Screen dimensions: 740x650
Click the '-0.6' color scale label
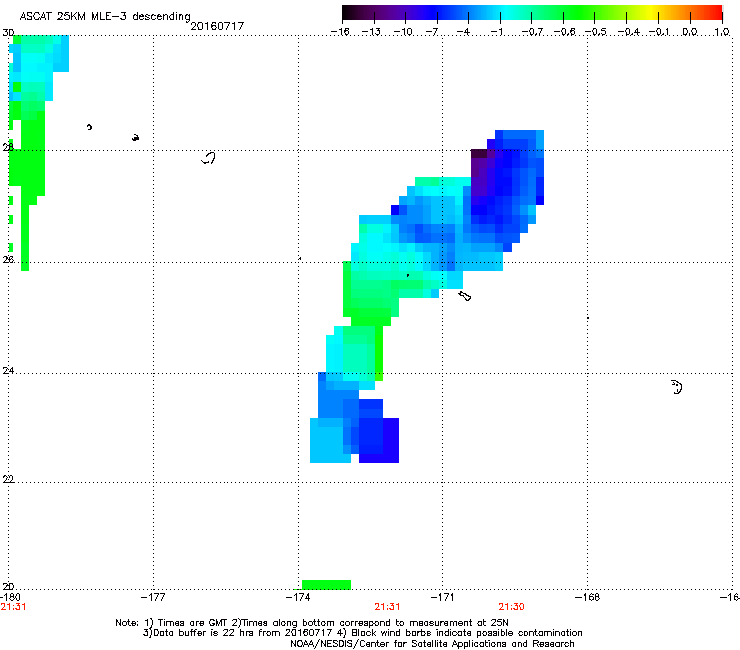[x=564, y=32]
